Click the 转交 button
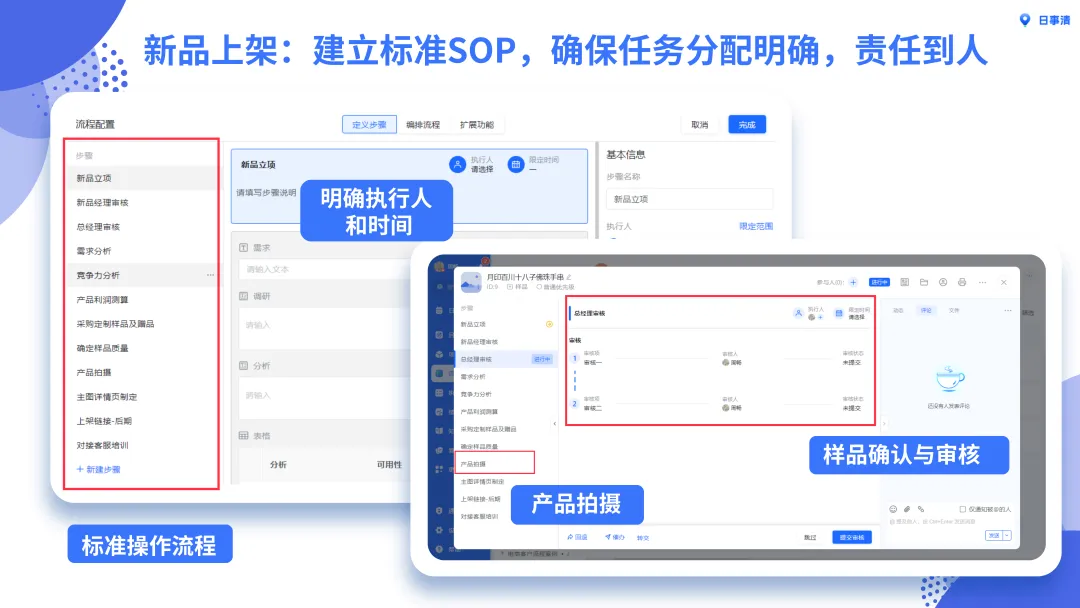This screenshot has height=608, width=1080. coord(643,538)
